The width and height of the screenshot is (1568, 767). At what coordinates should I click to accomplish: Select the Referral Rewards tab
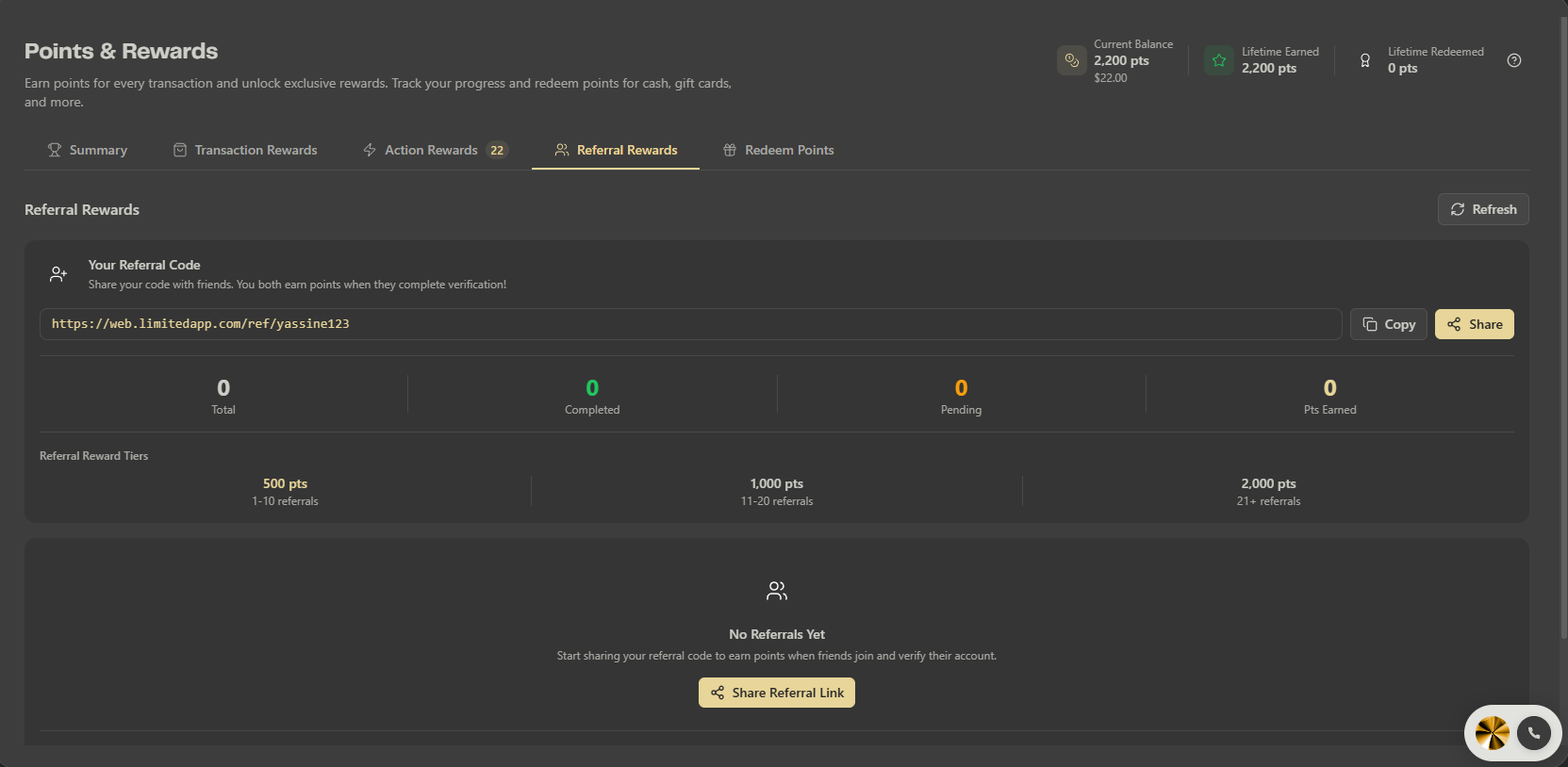(x=616, y=150)
